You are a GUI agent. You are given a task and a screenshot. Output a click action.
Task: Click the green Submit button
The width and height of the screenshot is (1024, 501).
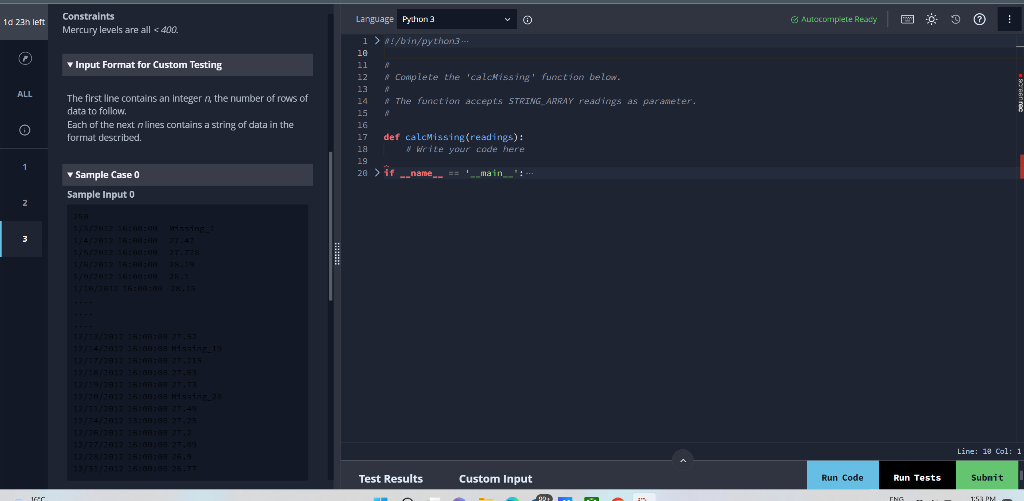click(987, 477)
